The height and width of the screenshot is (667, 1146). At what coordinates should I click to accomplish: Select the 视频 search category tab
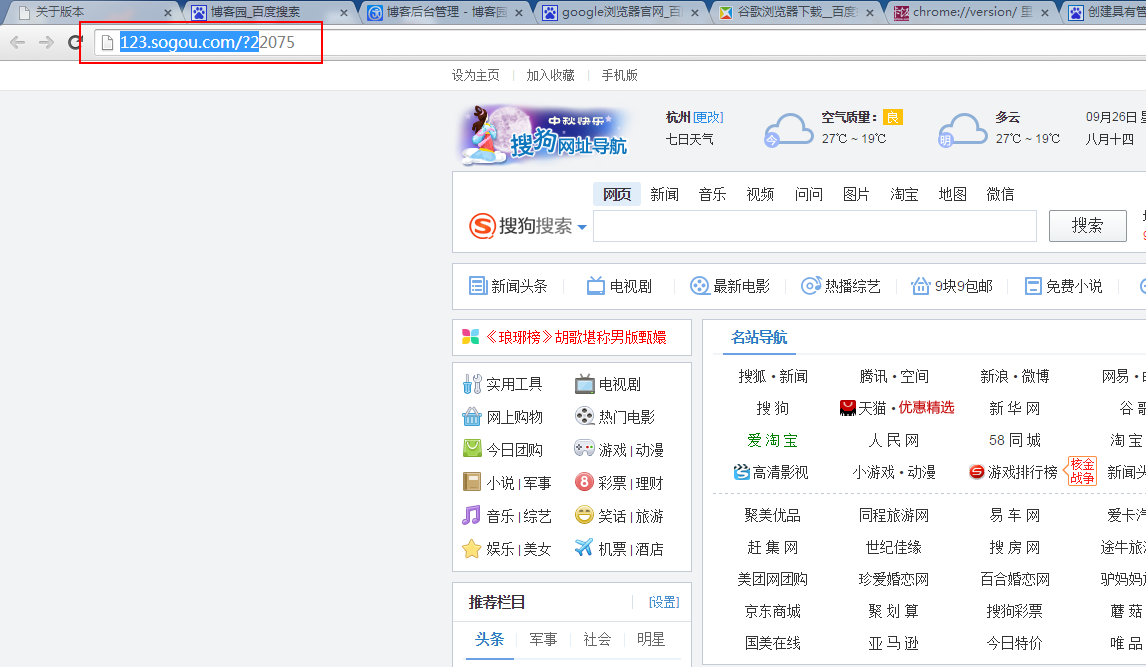coord(760,194)
